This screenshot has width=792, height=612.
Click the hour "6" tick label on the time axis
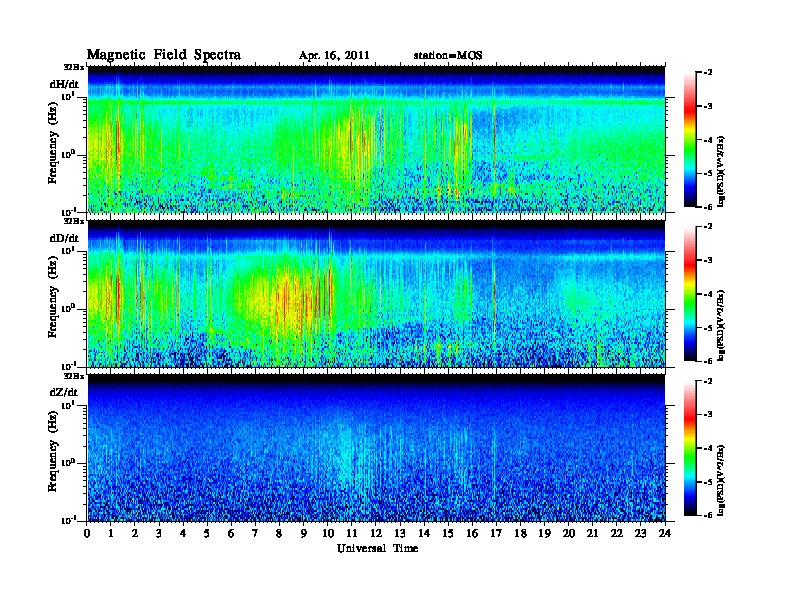231,533
